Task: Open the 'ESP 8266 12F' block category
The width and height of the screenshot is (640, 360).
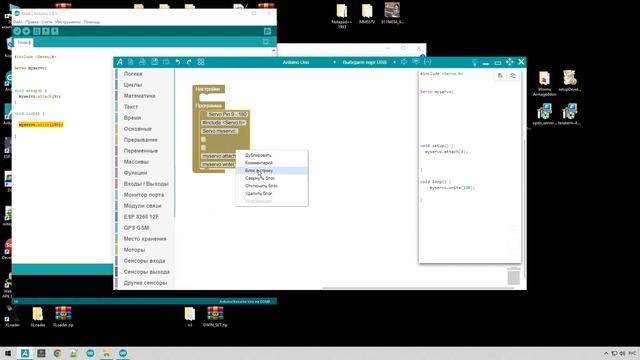Action: tap(144, 217)
